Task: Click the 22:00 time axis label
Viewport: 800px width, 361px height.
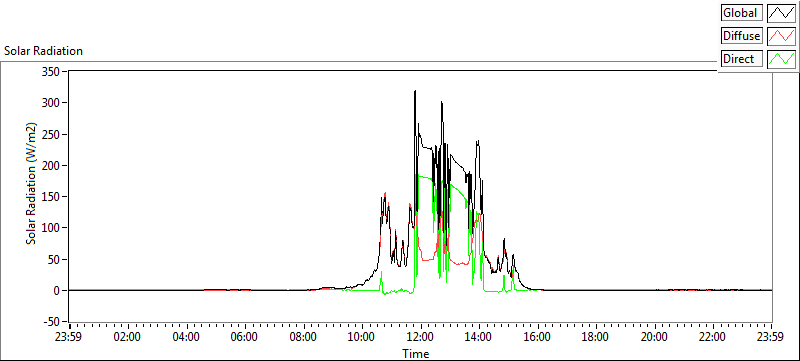Action: click(713, 337)
